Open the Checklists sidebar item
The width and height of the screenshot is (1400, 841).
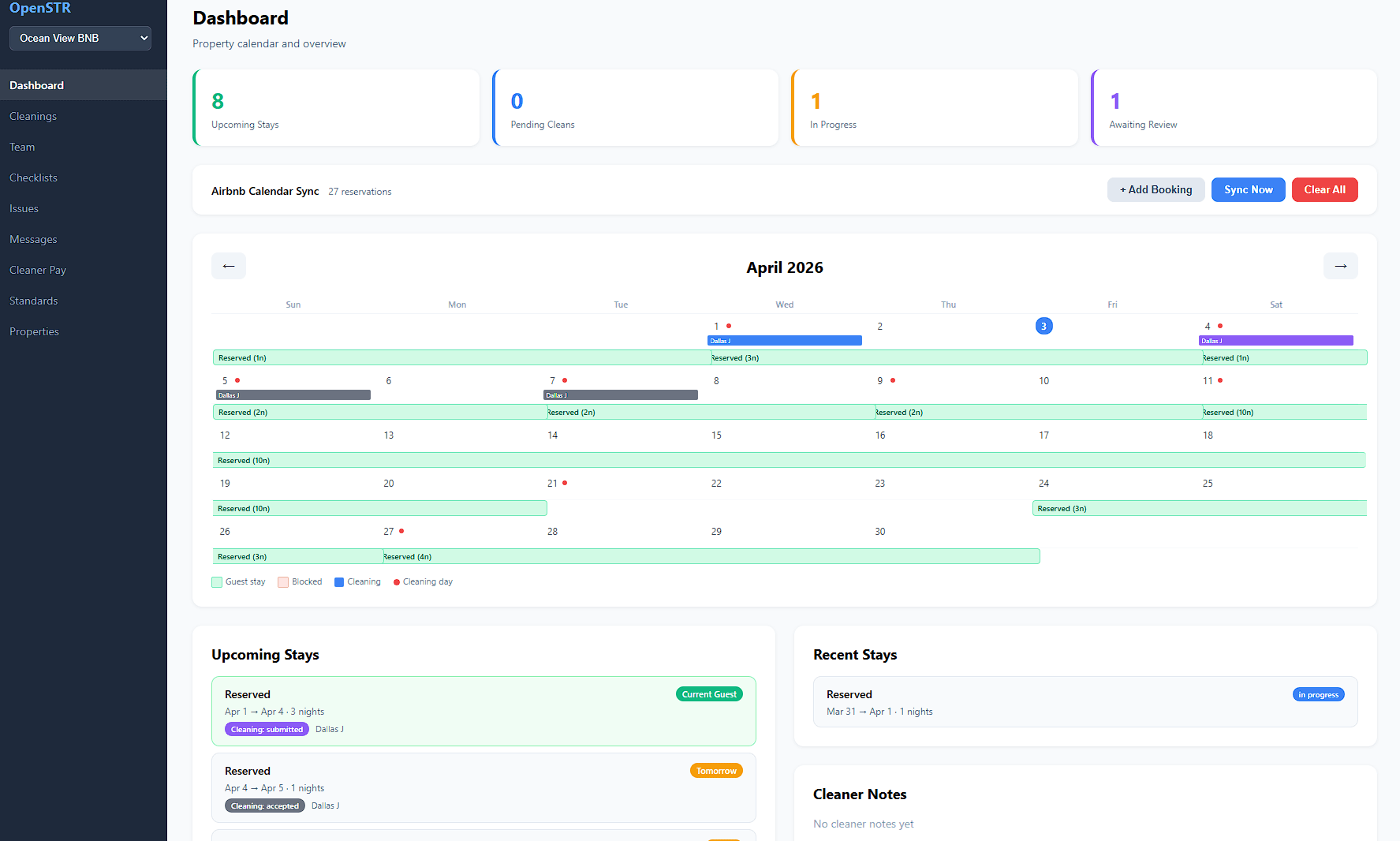tap(84, 178)
